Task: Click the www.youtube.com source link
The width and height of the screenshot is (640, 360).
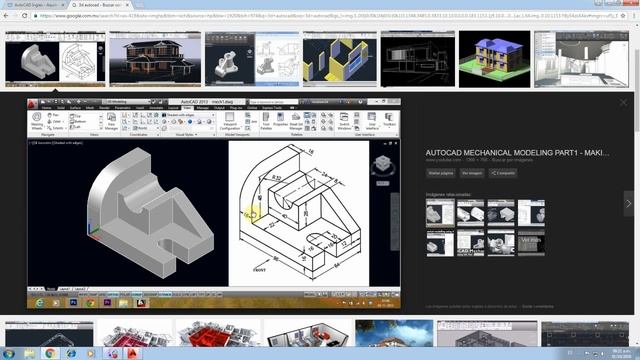Action: (x=443, y=160)
